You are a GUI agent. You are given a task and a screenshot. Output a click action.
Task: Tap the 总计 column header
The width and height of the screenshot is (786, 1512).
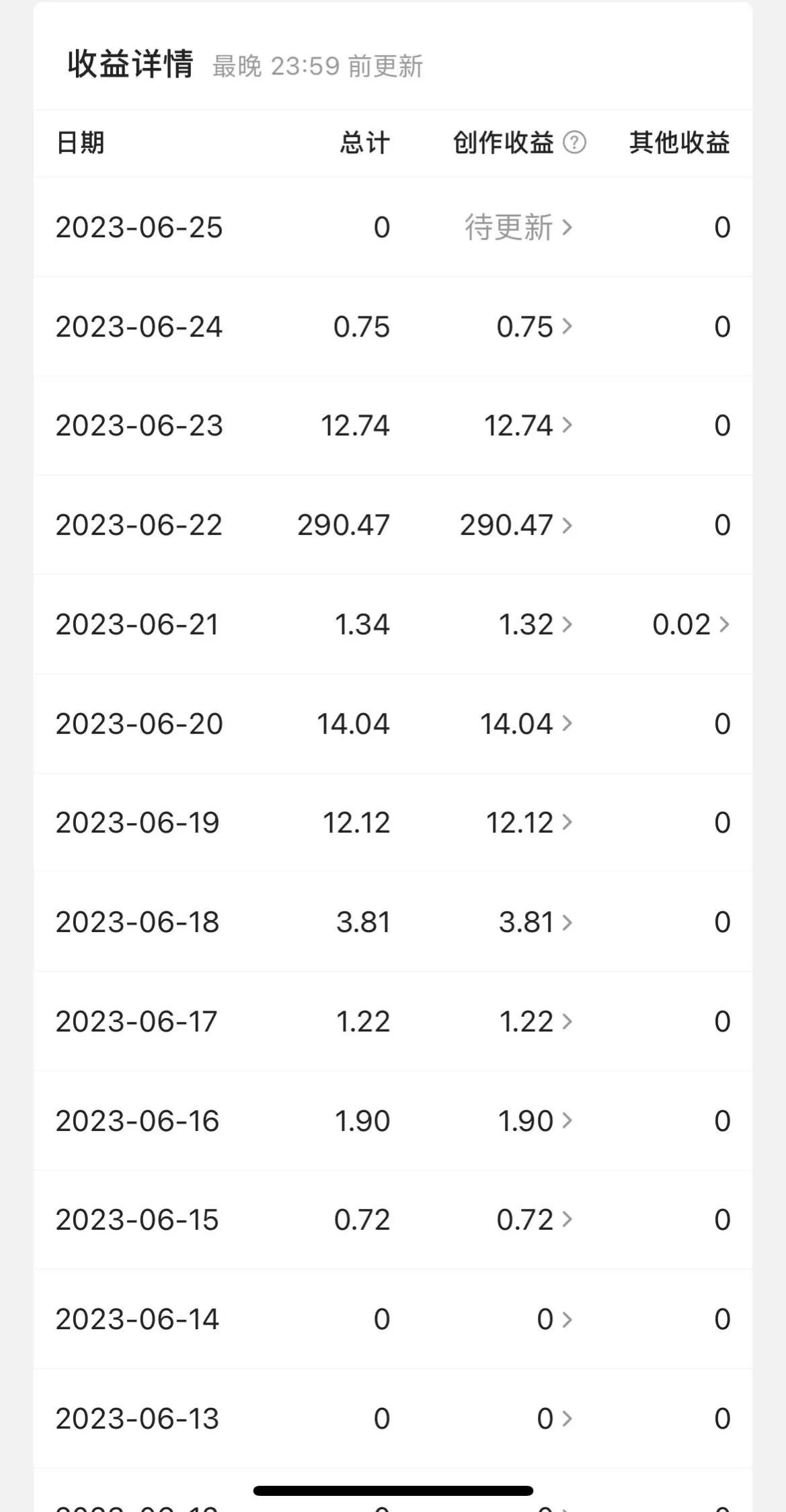[364, 142]
